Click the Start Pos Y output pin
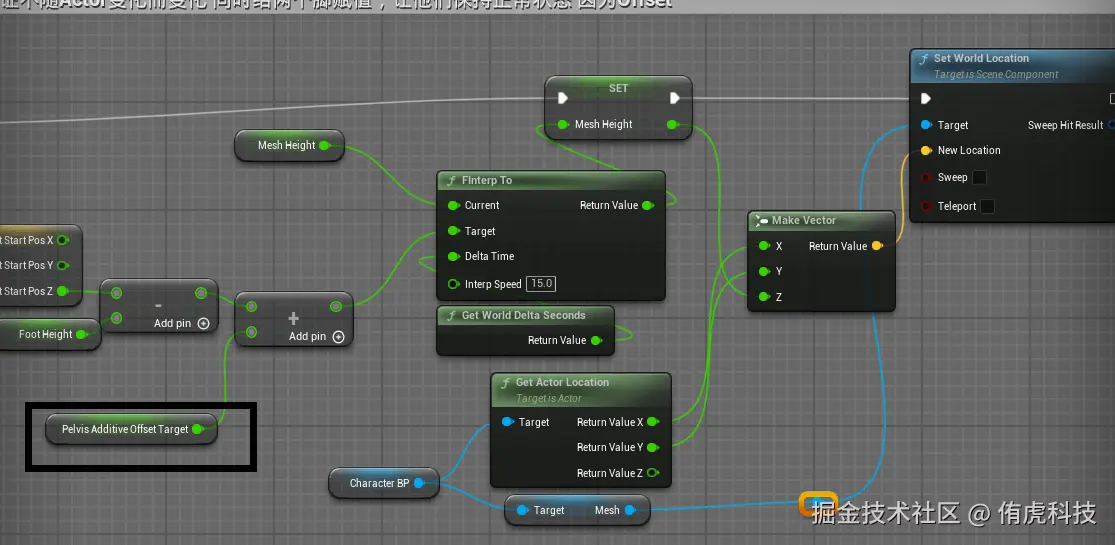This screenshot has width=1115, height=545. [63, 265]
